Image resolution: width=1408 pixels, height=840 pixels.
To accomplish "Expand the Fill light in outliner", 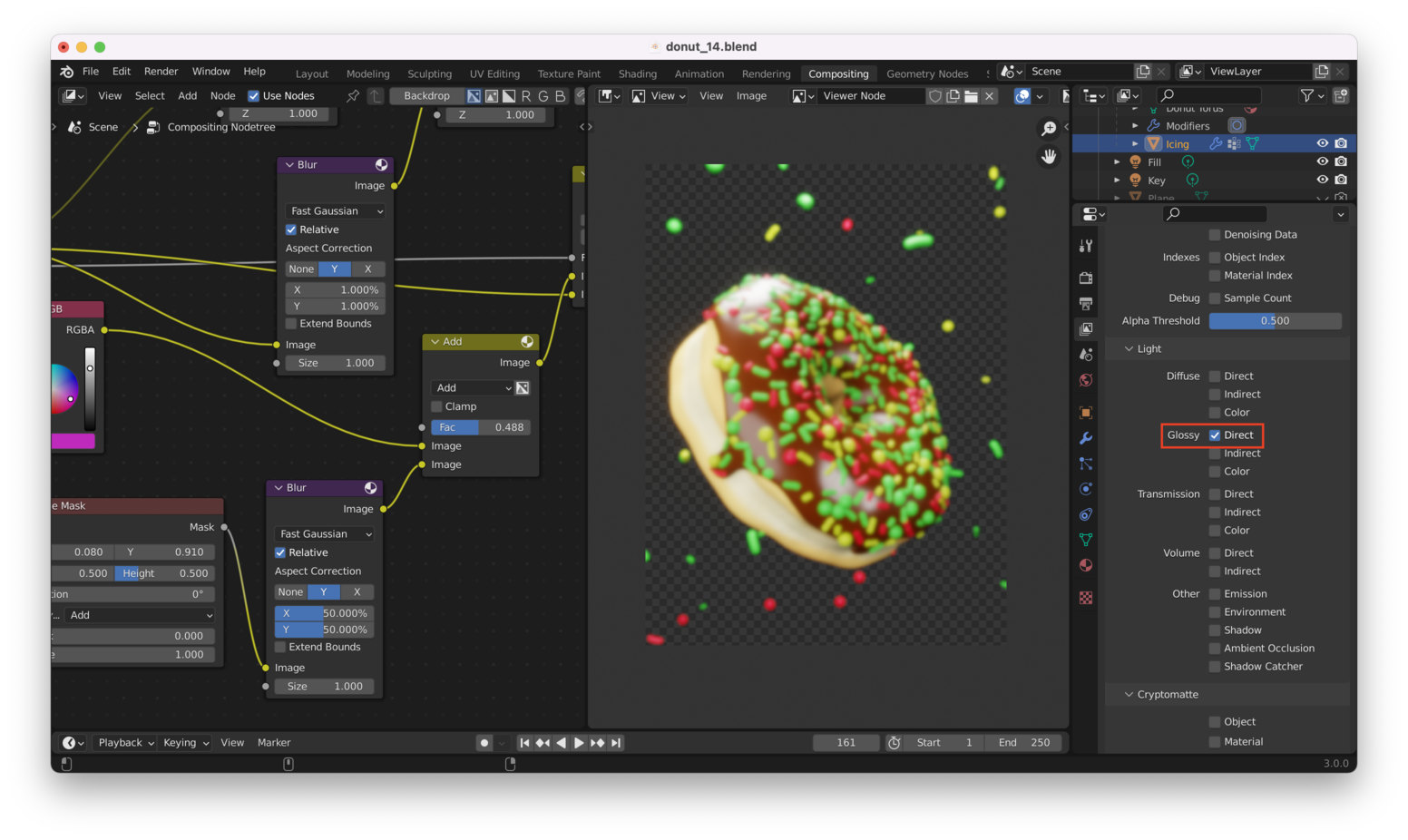I will point(1117,162).
